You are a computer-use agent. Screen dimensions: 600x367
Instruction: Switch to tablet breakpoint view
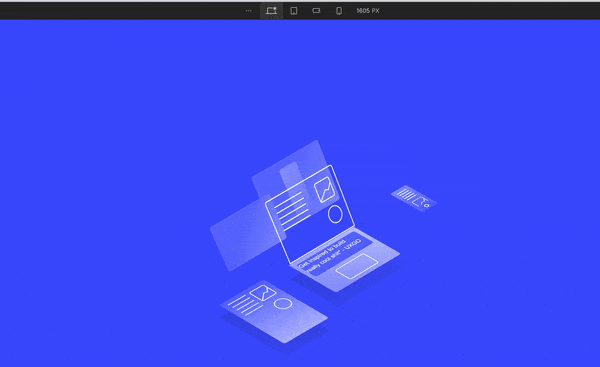(x=294, y=11)
